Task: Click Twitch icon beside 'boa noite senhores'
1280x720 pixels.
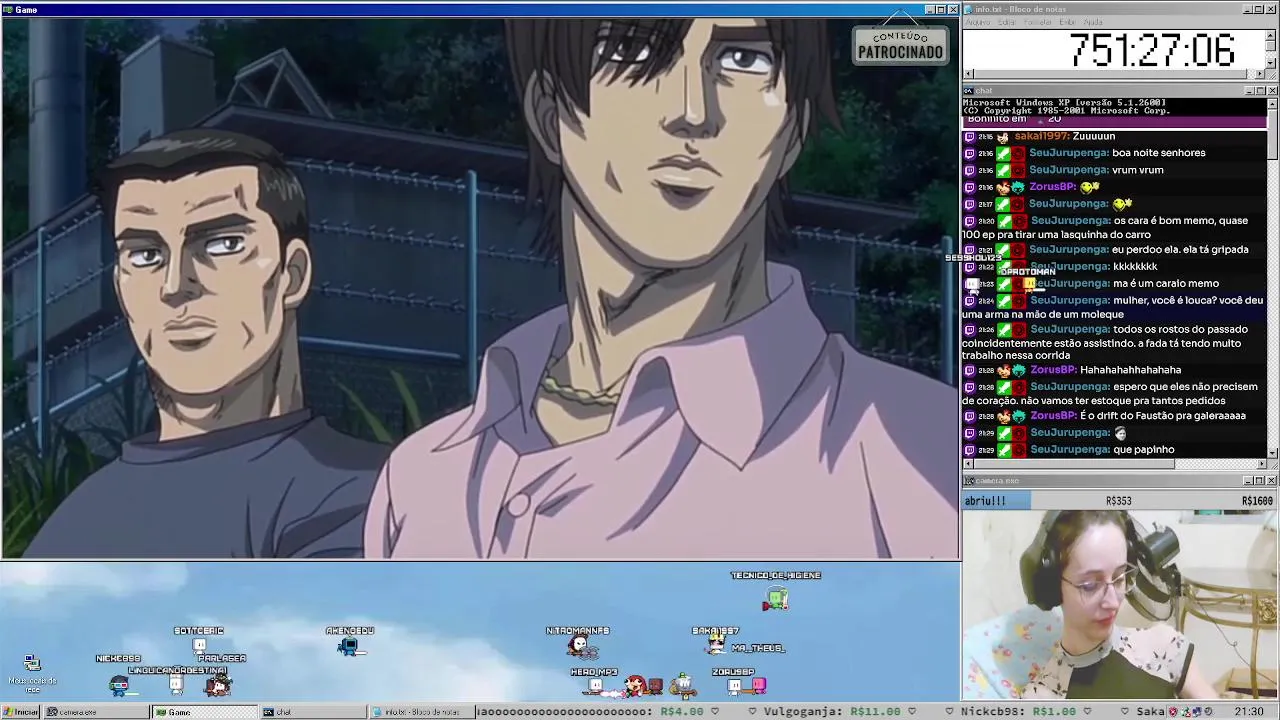Action: tap(969, 153)
